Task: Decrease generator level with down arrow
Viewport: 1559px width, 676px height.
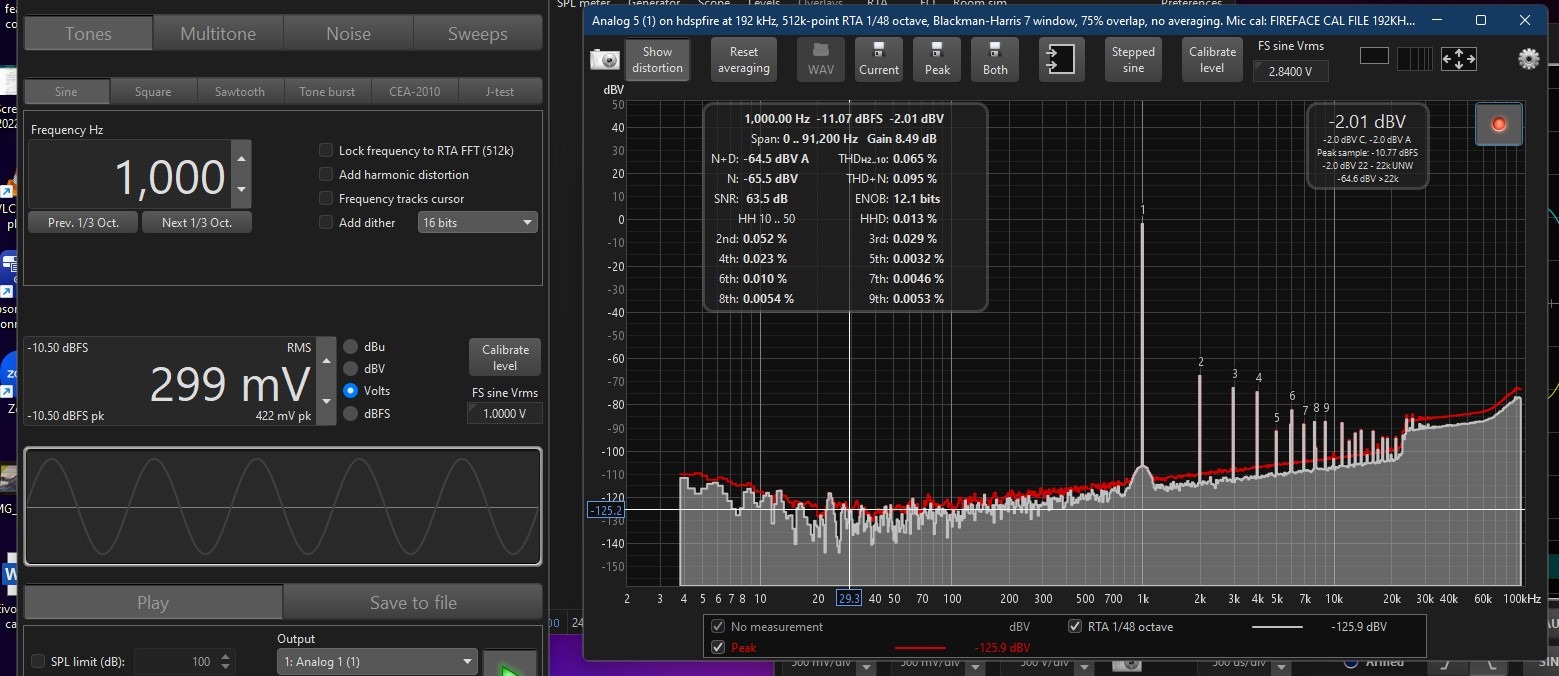Action: (x=326, y=403)
